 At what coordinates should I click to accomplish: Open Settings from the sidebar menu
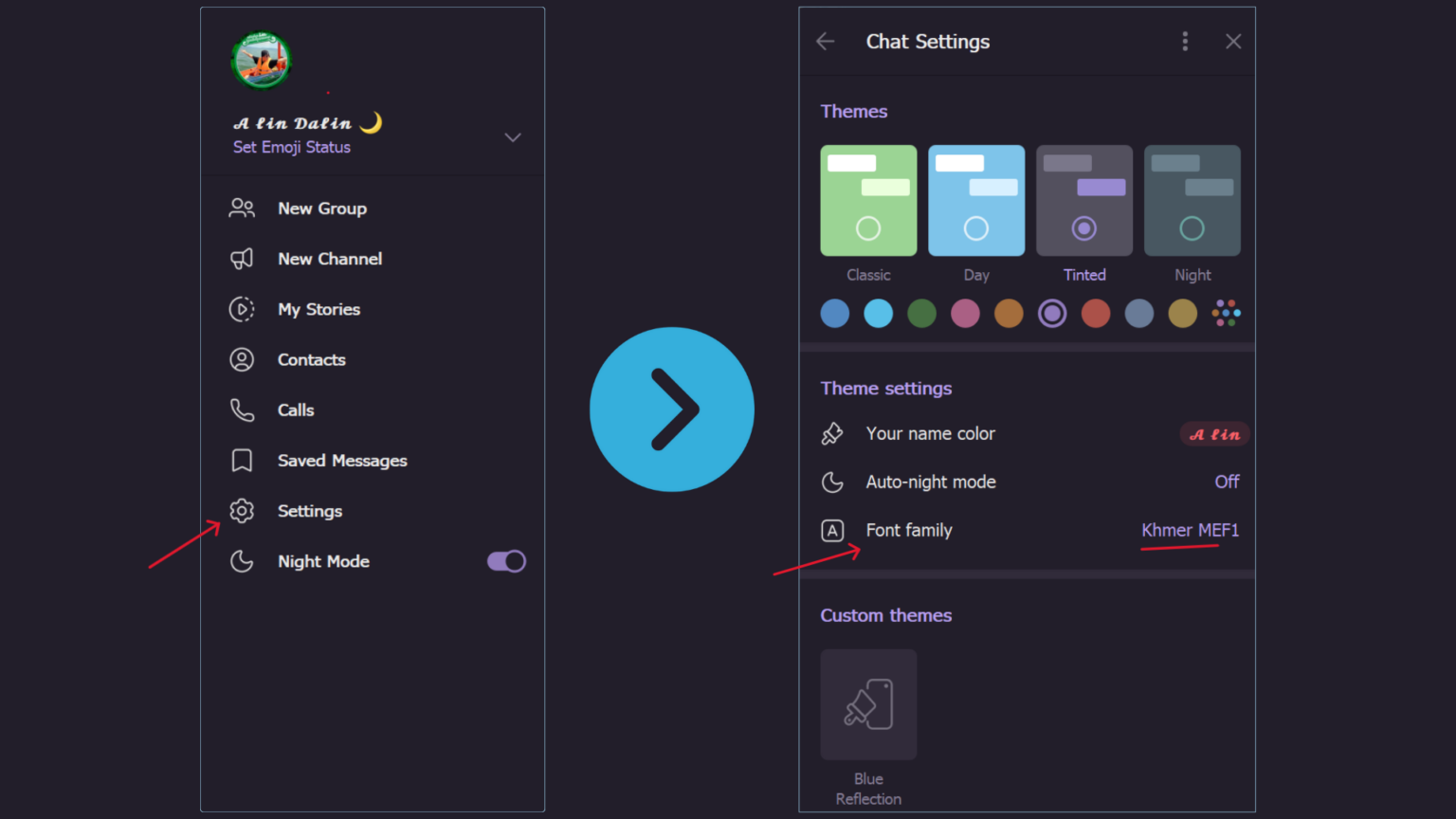pyautogui.click(x=309, y=511)
